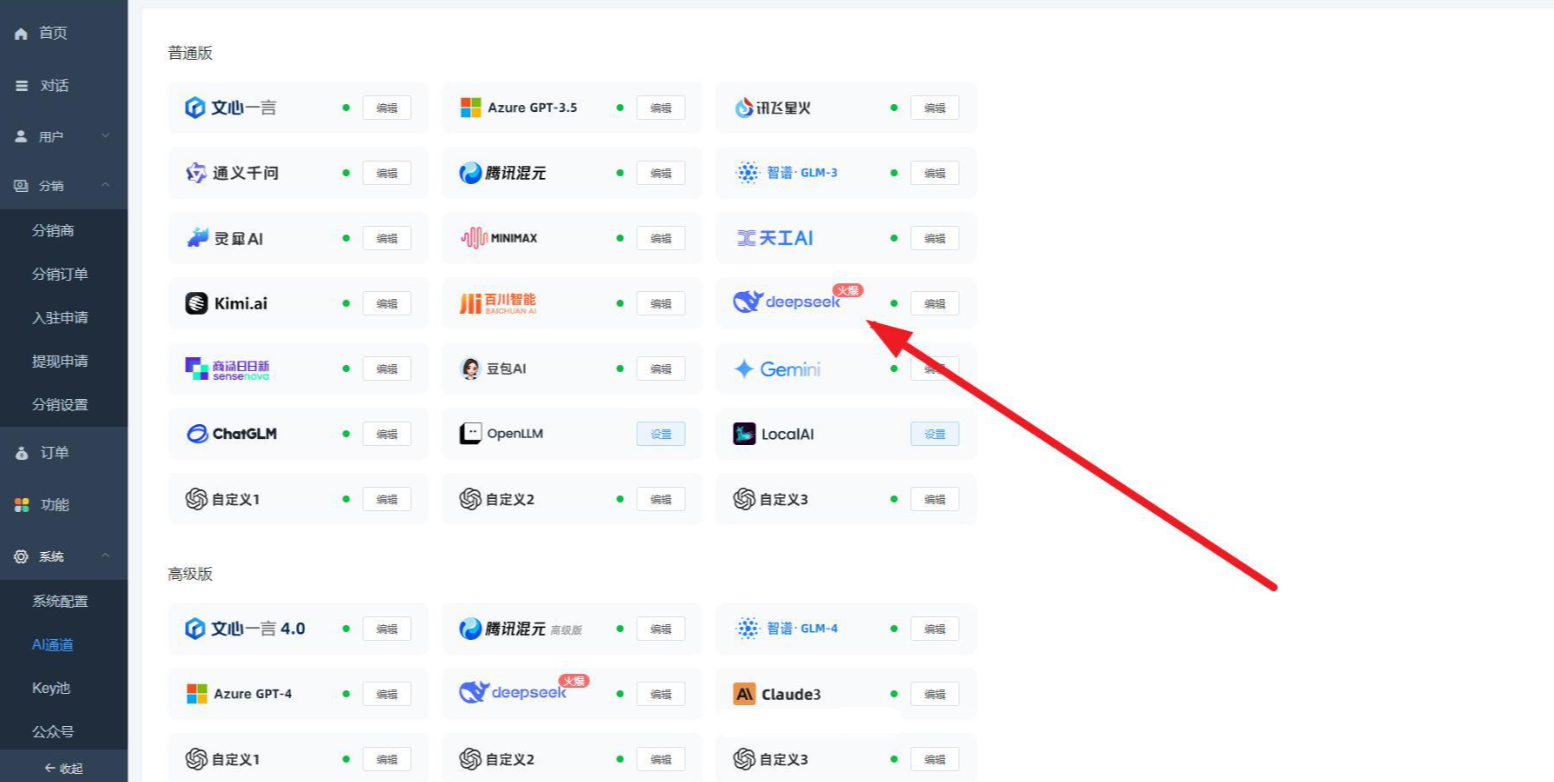Click the Kimi.ai logo icon

pos(197,304)
